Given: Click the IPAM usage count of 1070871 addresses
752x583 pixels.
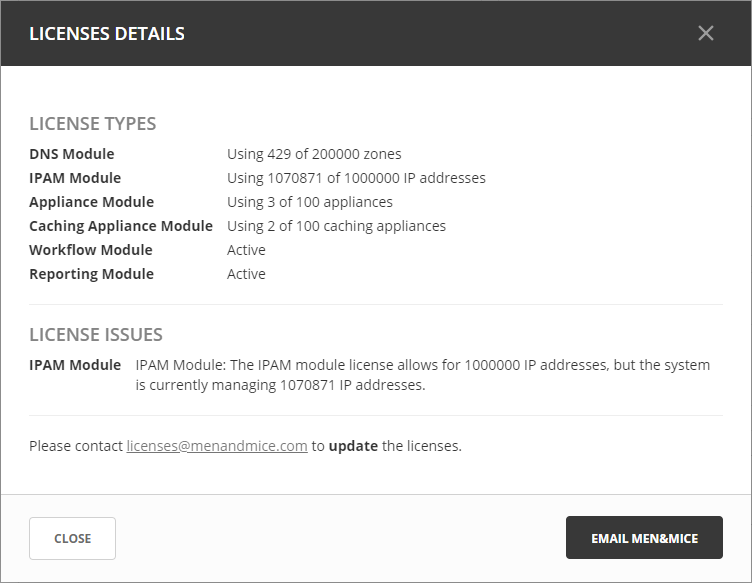Looking at the screenshot, I should pyautogui.click(x=356, y=178).
